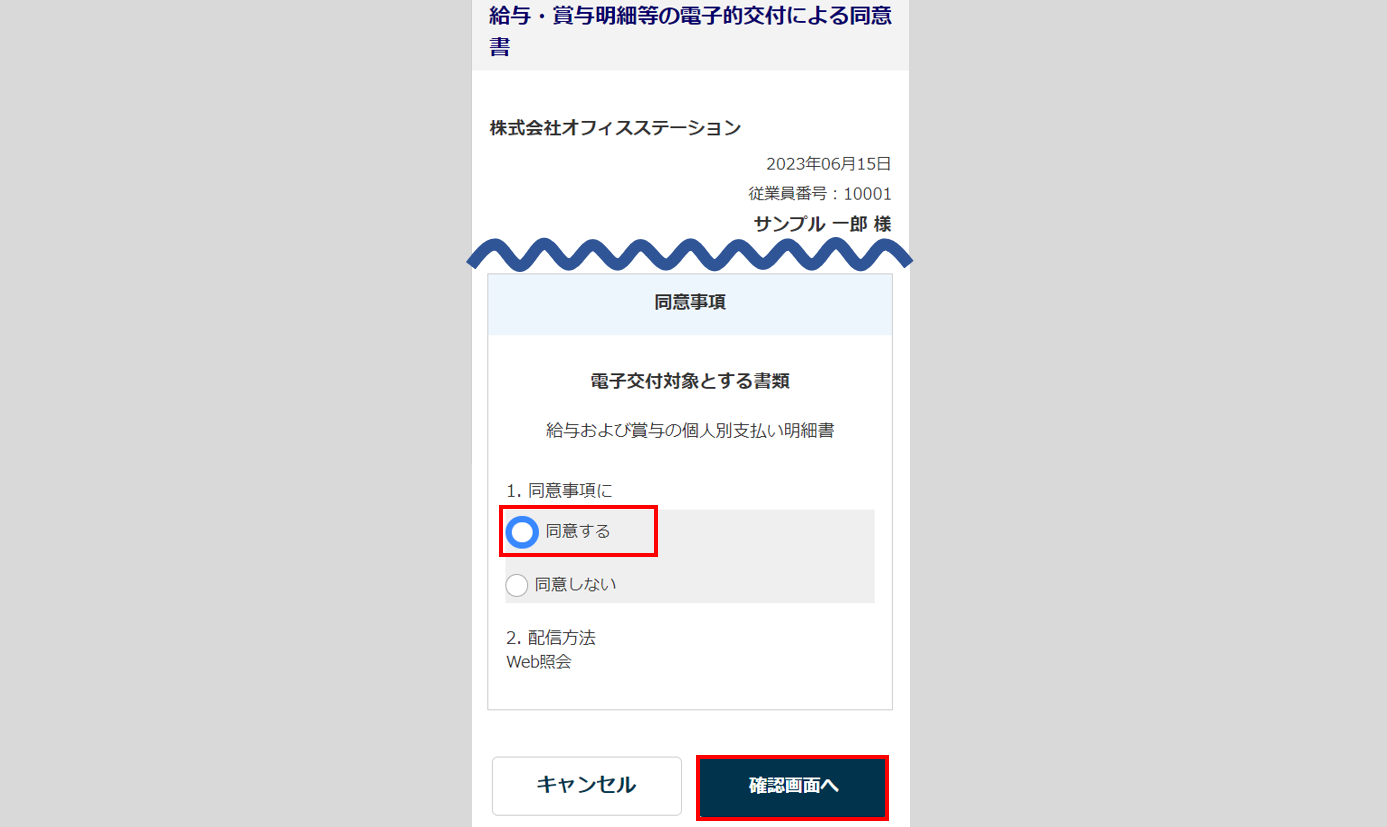This screenshot has height=827, width=1387.
Task: Click the 同意事項 section header bar
Action: [690, 303]
